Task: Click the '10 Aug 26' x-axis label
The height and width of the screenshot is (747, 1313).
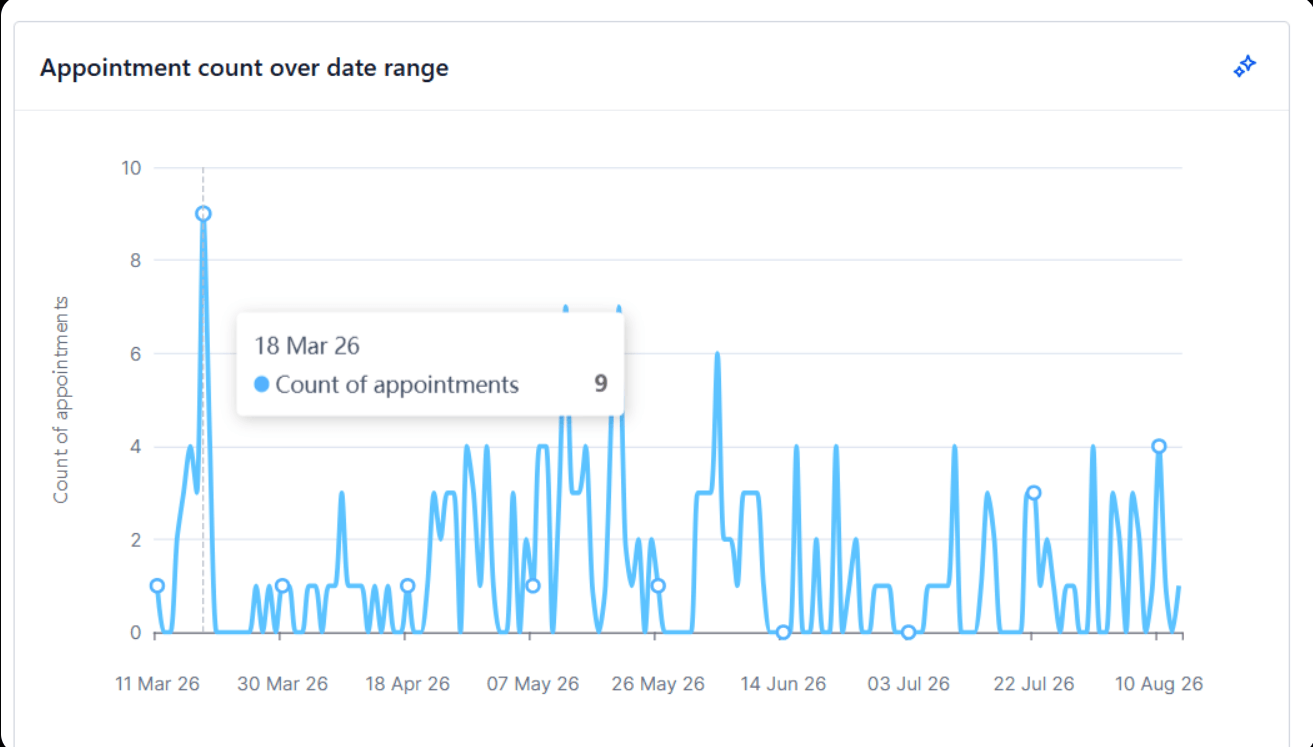Action: [1159, 684]
